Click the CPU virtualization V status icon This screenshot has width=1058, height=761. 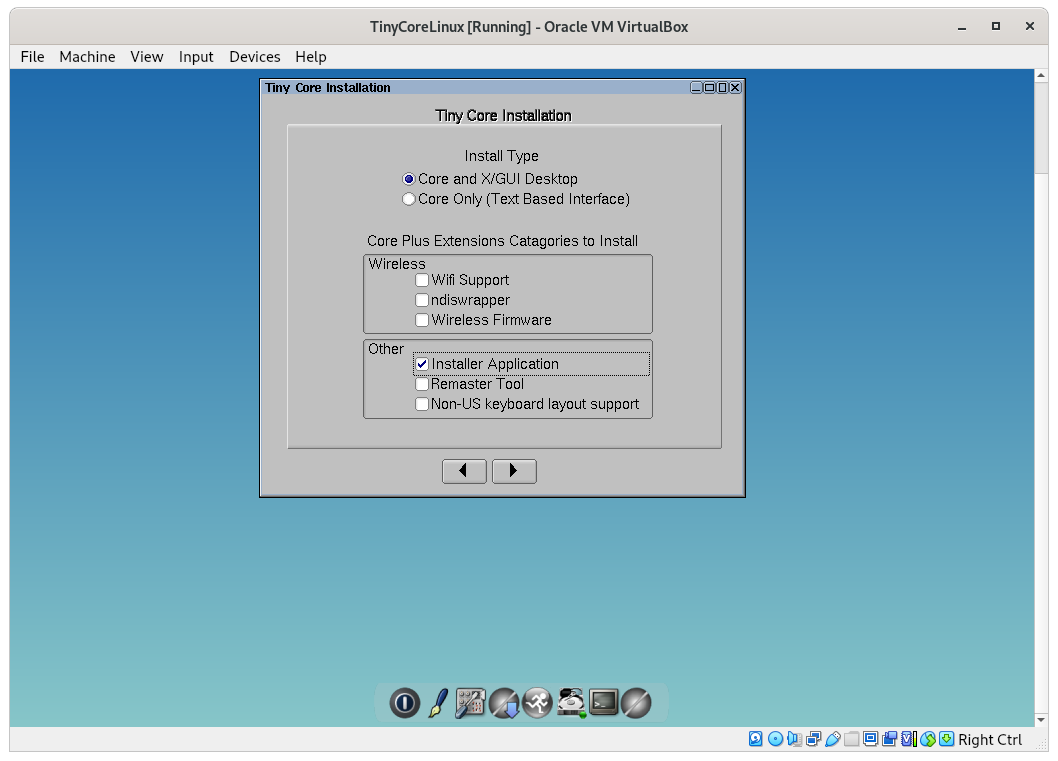pyautogui.click(x=908, y=739)
